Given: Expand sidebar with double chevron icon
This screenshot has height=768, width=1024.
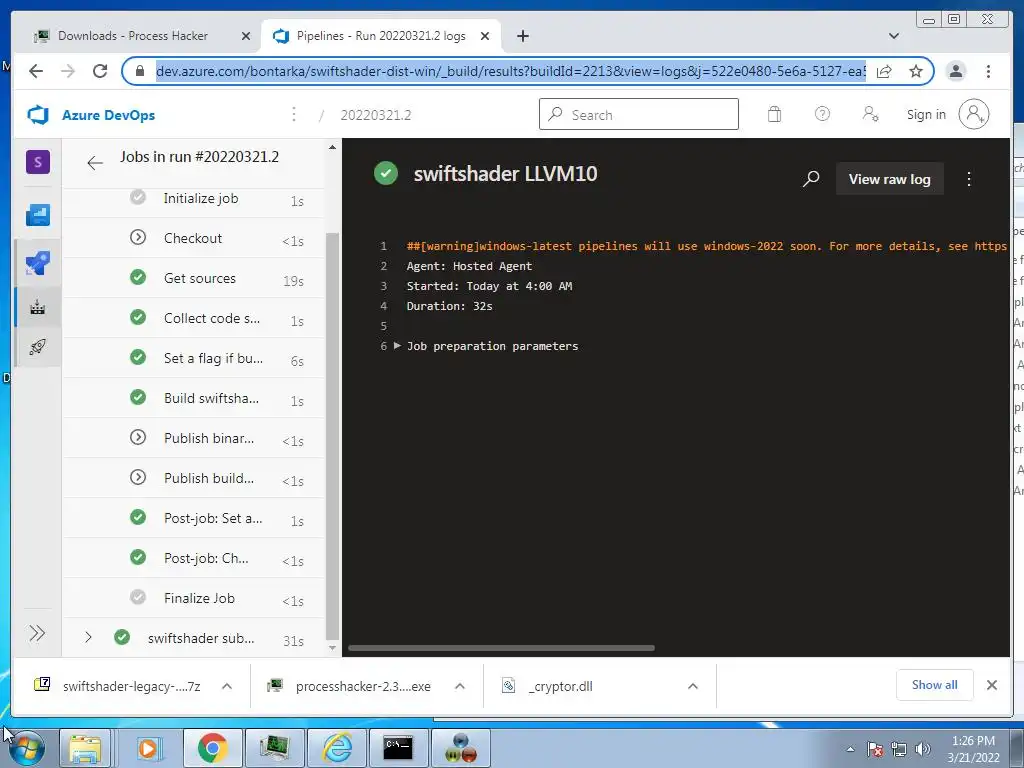Looking at the screenshot, I should pos(37,633).
